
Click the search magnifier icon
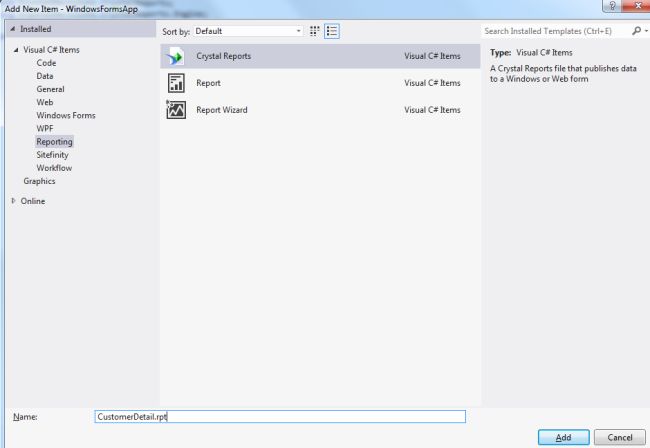pyautogui.click(x=636, y=31)
